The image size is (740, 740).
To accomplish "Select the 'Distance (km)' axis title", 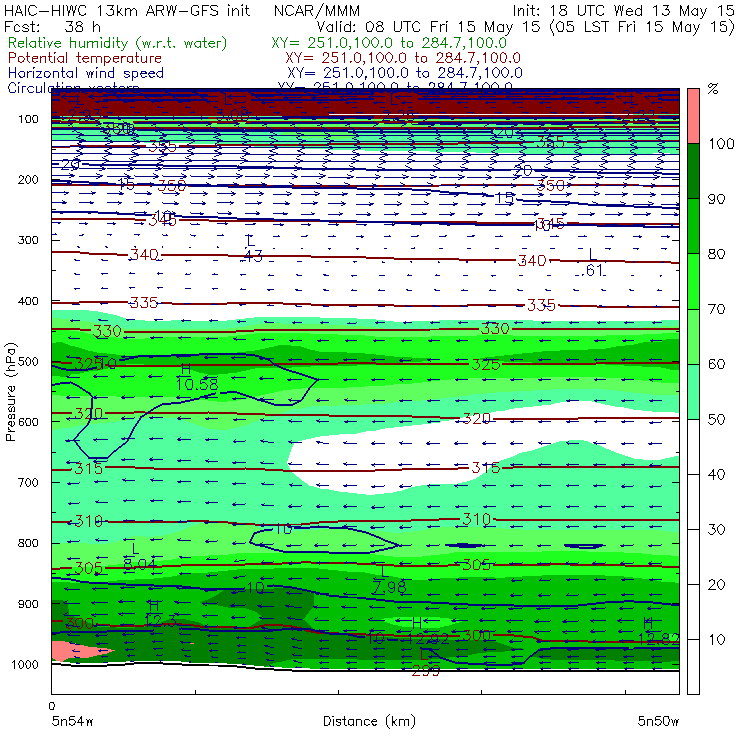I will pyautogui.click(x=369, y=721).
